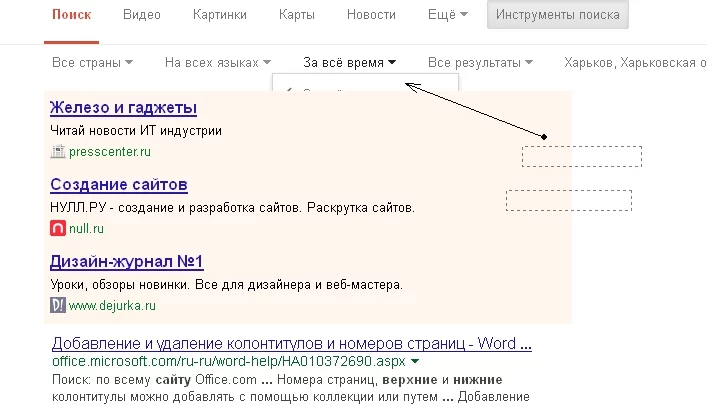Click the Поиск: по всему сайту snippet
The height and width of the screenshot is (407, 707).
(291, 389)
